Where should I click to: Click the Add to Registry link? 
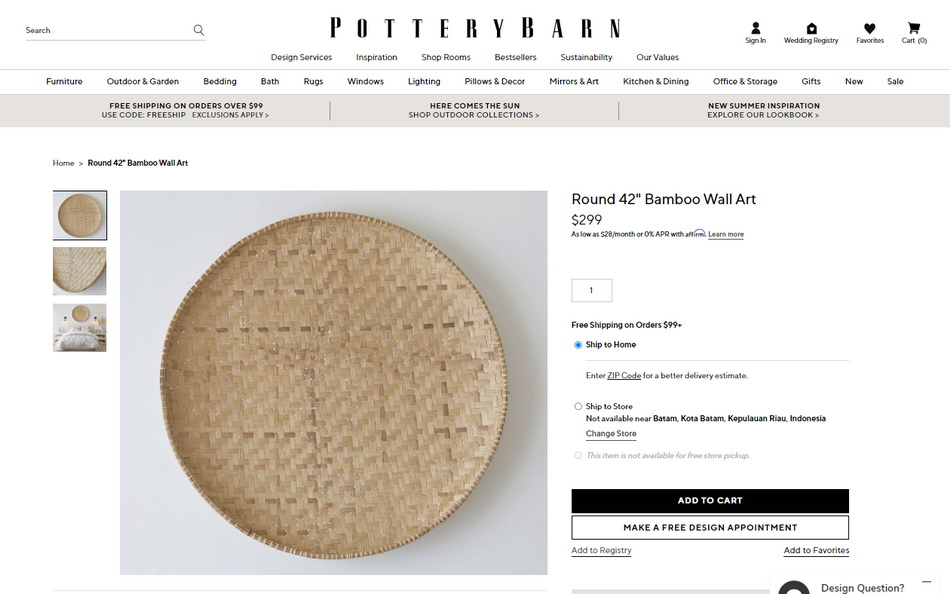[601, 551]
